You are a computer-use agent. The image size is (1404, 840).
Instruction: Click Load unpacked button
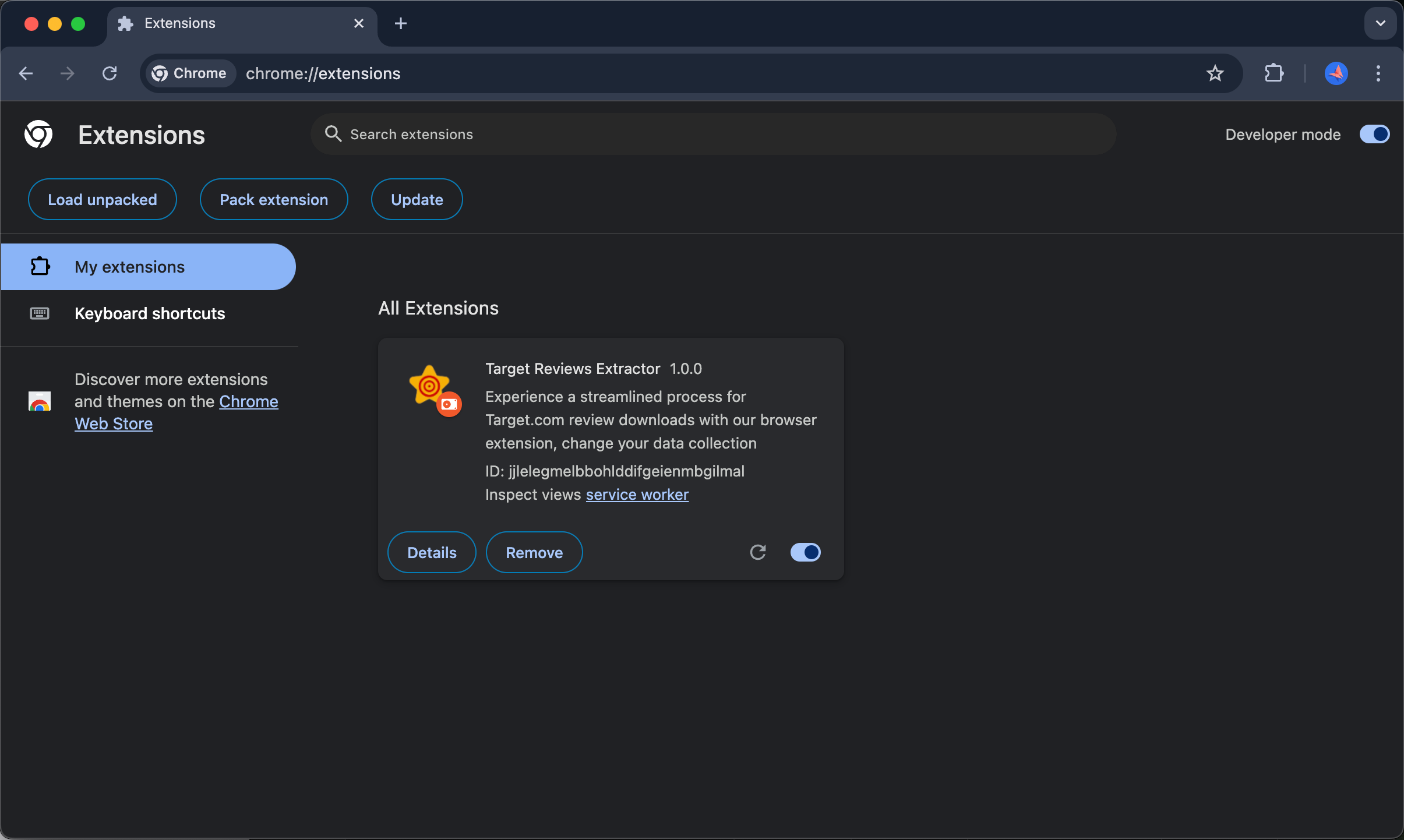103,199
